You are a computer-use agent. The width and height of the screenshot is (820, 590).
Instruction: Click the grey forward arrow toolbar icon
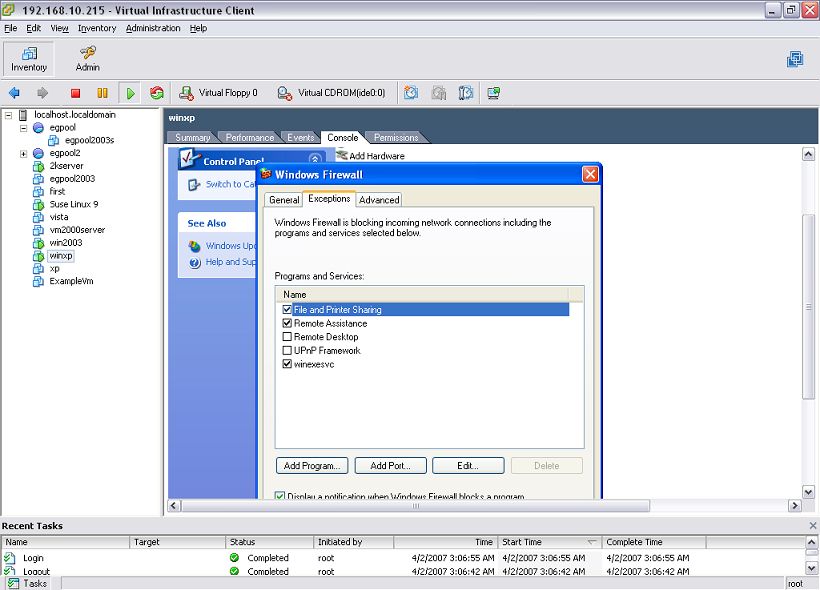42,93
